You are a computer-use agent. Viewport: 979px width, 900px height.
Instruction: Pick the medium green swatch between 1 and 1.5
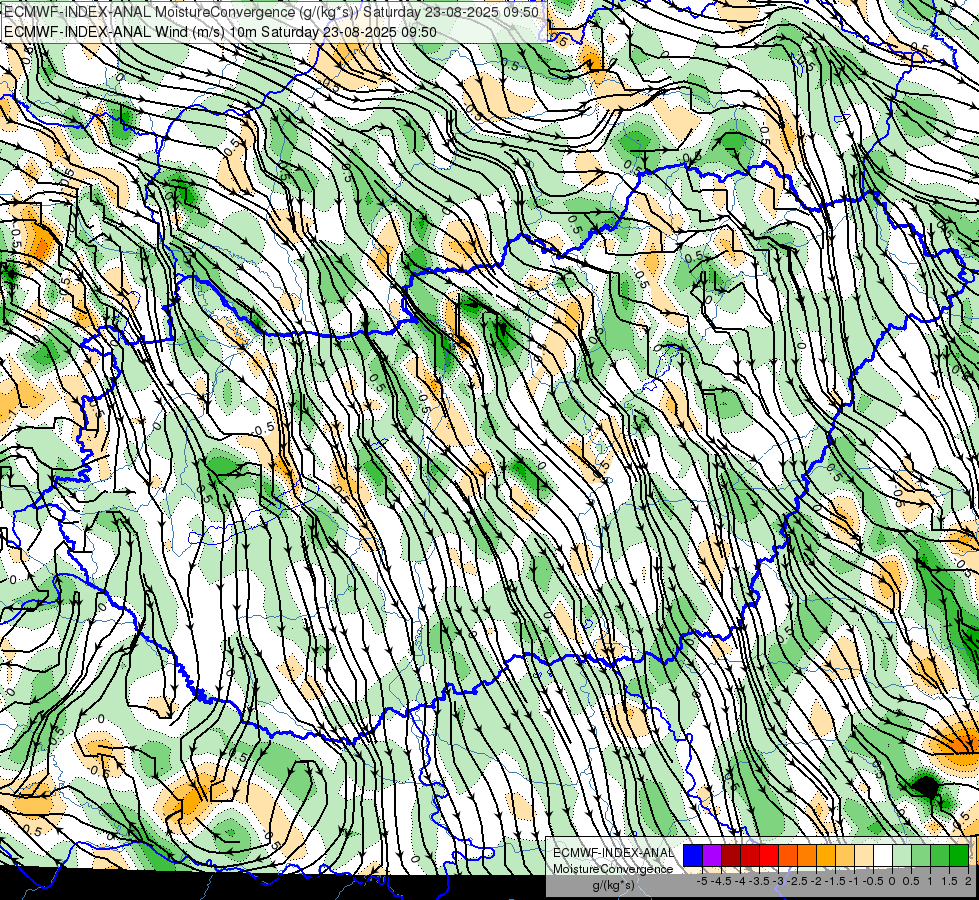coord(941,855)
